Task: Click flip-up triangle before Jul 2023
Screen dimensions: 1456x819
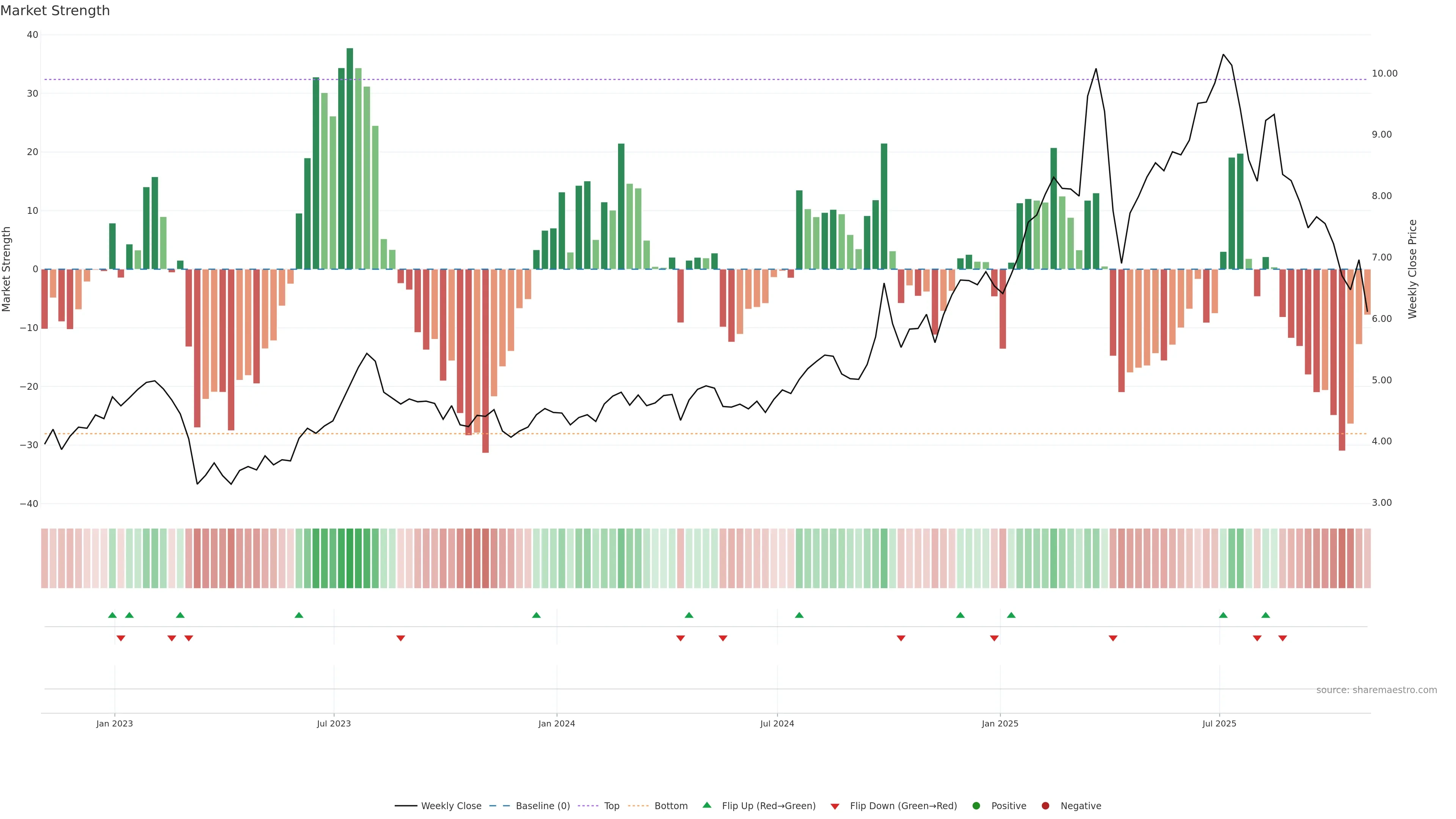Action: coord(299,615)
